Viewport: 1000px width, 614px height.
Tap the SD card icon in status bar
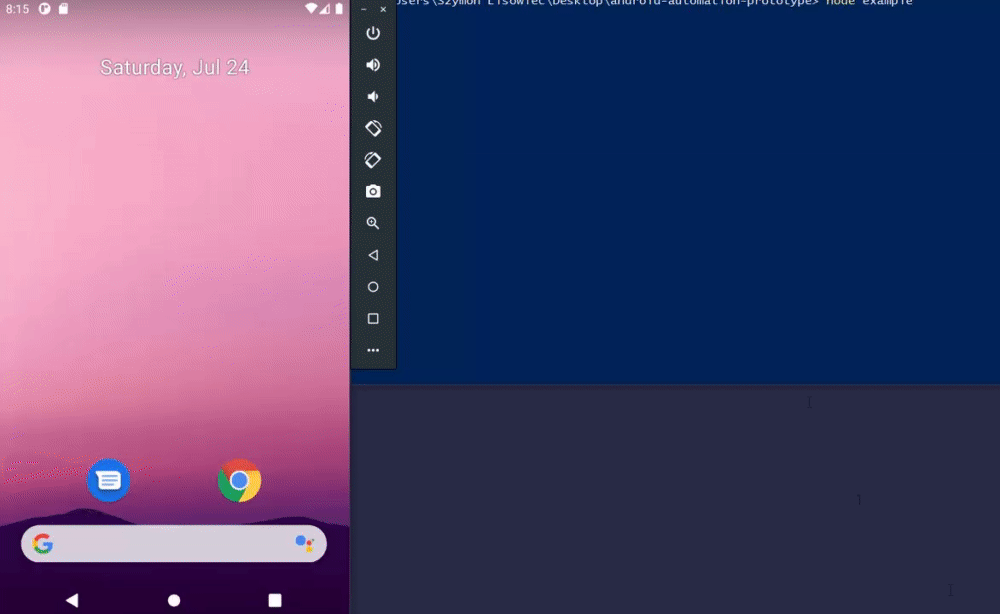64,8
